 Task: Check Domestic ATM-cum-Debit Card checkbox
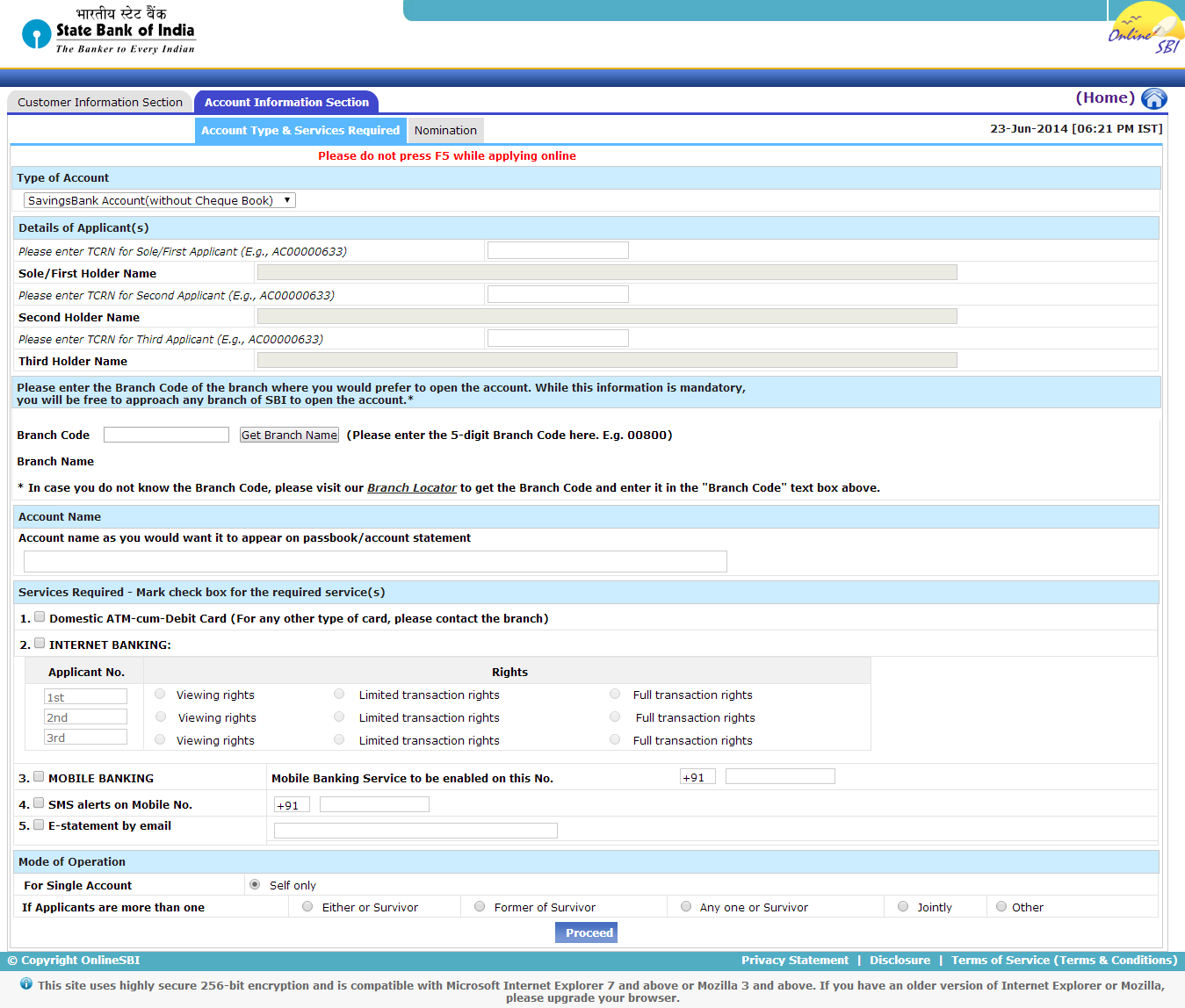coord(40,616)
